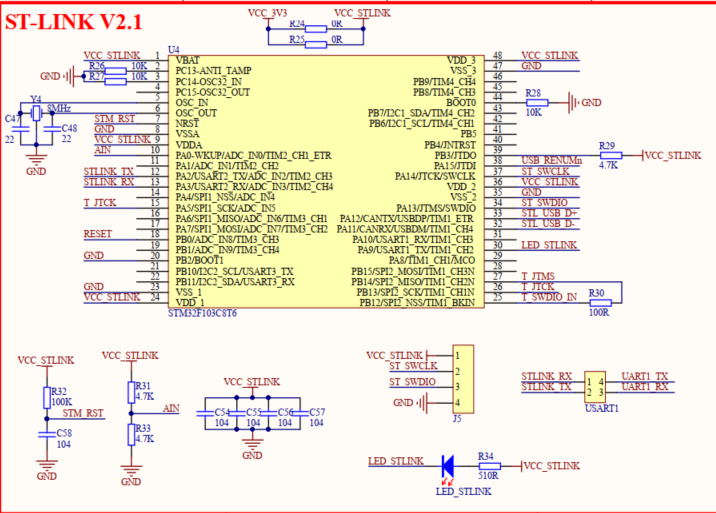716x513 pixels.
Task: Click the T_JTMS net label
Action: (538, 276)
